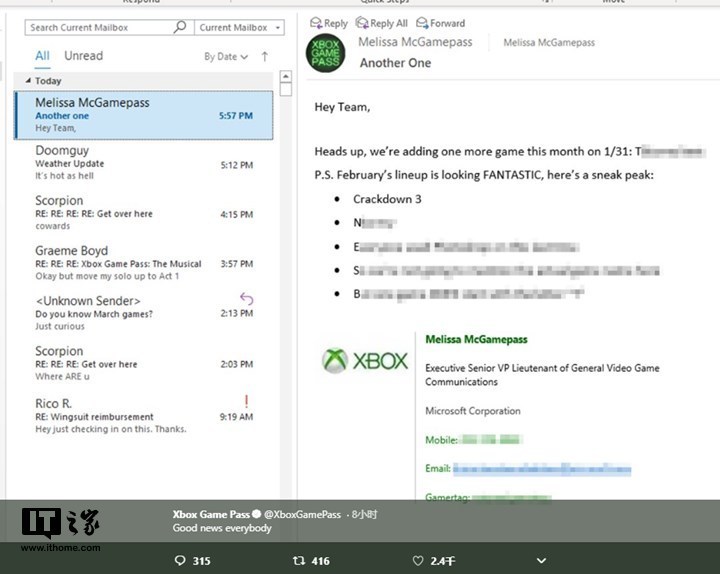Click the Microsoft Corporation signature text
The width and height of the screenshot is (720, 574).
(473, 411)
